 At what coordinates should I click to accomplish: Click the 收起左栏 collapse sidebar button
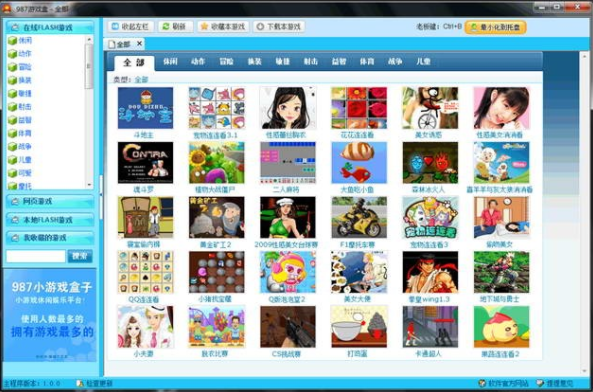point(131,26)
